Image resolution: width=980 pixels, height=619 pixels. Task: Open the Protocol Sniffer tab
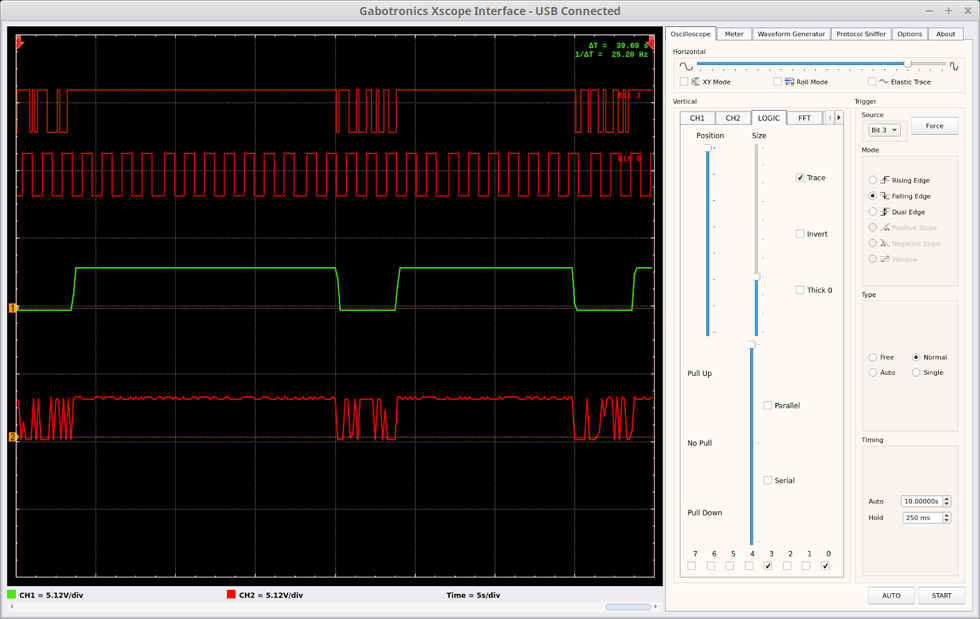pyautogui.click(x=860, y=34)
